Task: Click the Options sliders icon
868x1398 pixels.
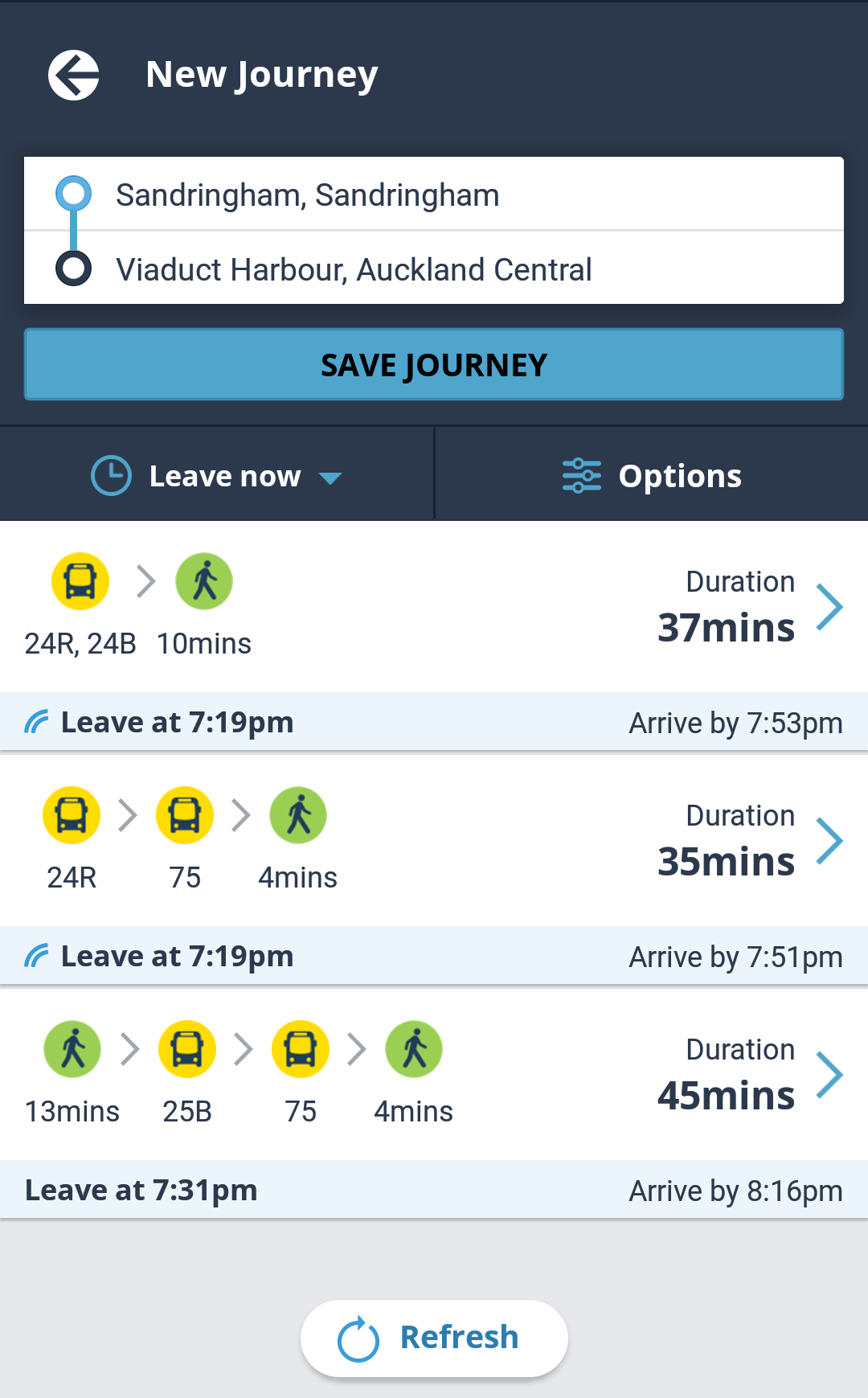Action: (x=582, y=476)
